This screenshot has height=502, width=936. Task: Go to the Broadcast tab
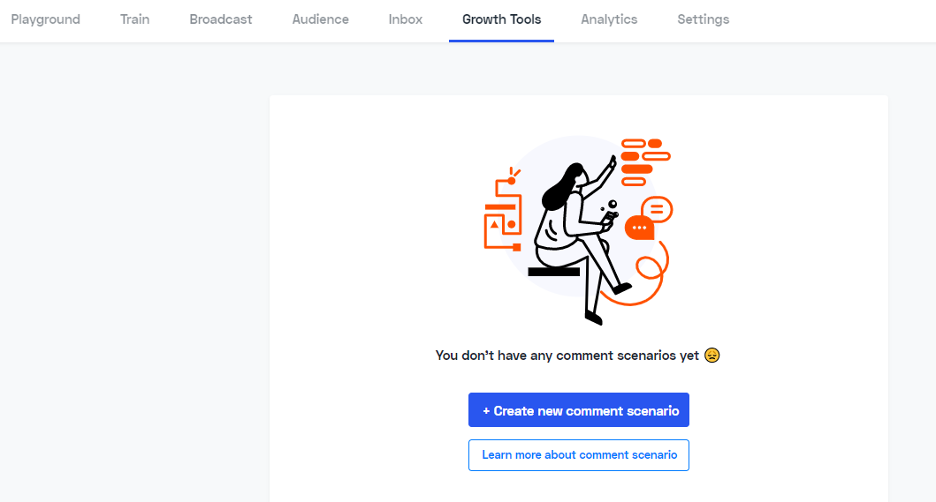[221, 20]
